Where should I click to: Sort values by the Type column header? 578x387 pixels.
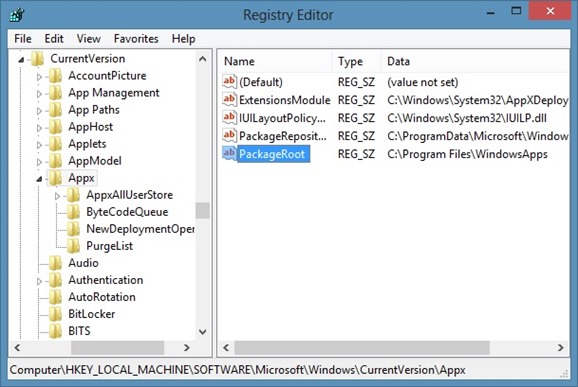356,61
